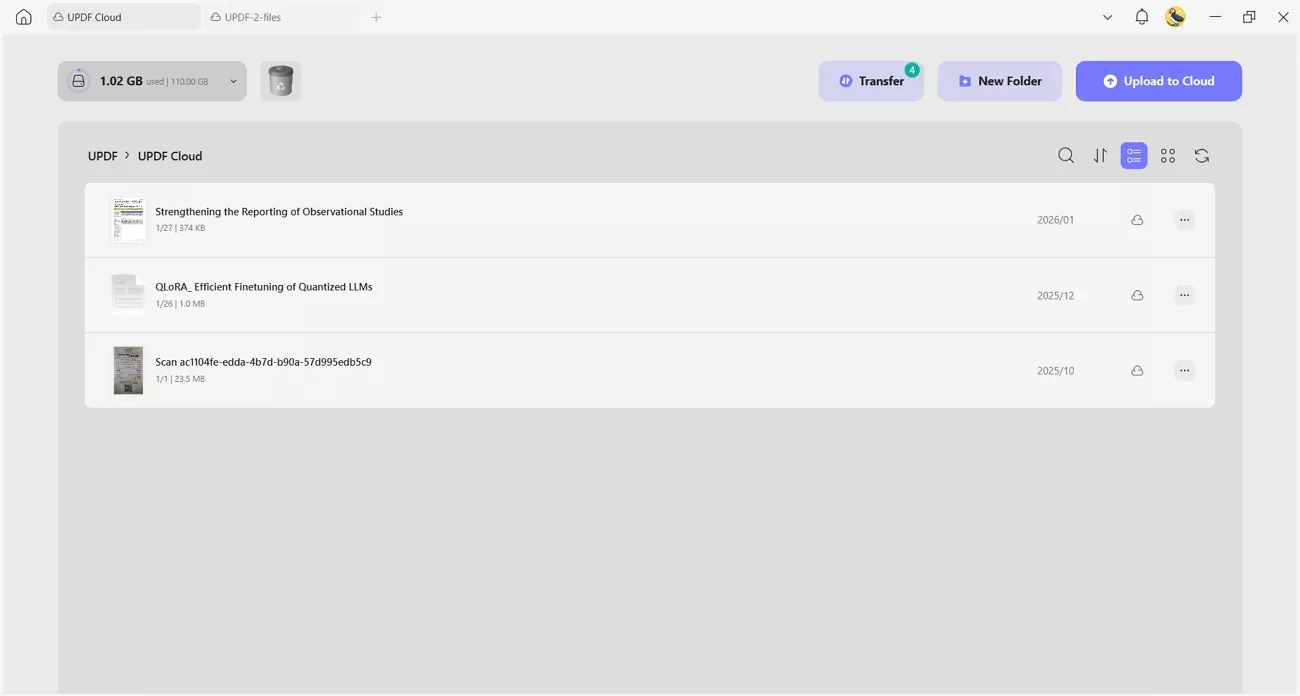Screen dimensions: 1300x696
Task: Add a new tab with plus icon
Action: click(x=376, y=17)
